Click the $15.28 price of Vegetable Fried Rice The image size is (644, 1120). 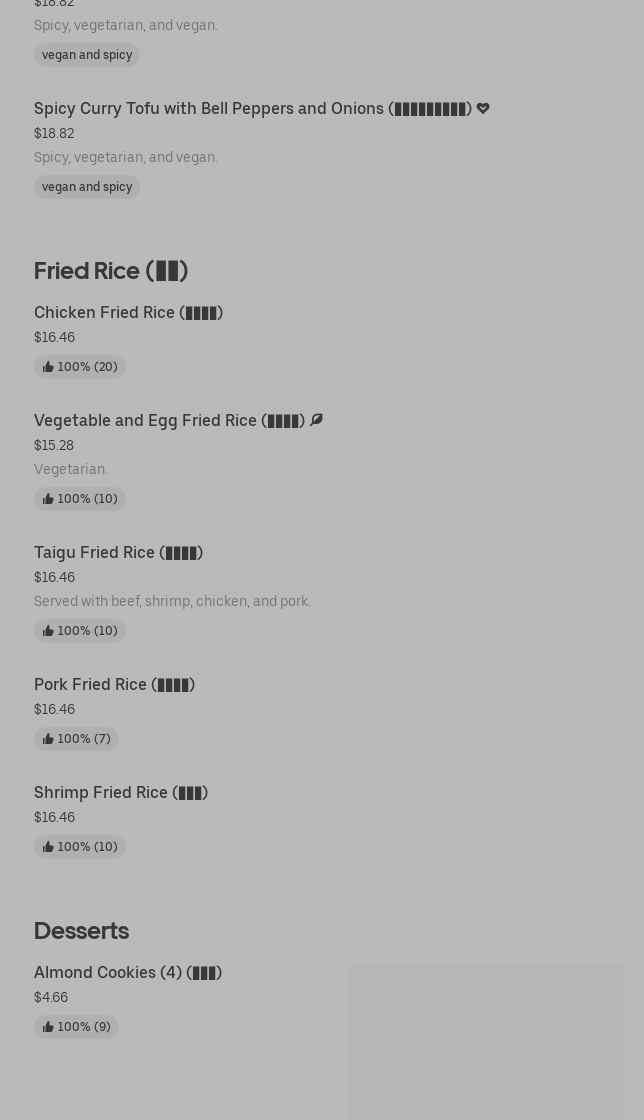point(54,445)
